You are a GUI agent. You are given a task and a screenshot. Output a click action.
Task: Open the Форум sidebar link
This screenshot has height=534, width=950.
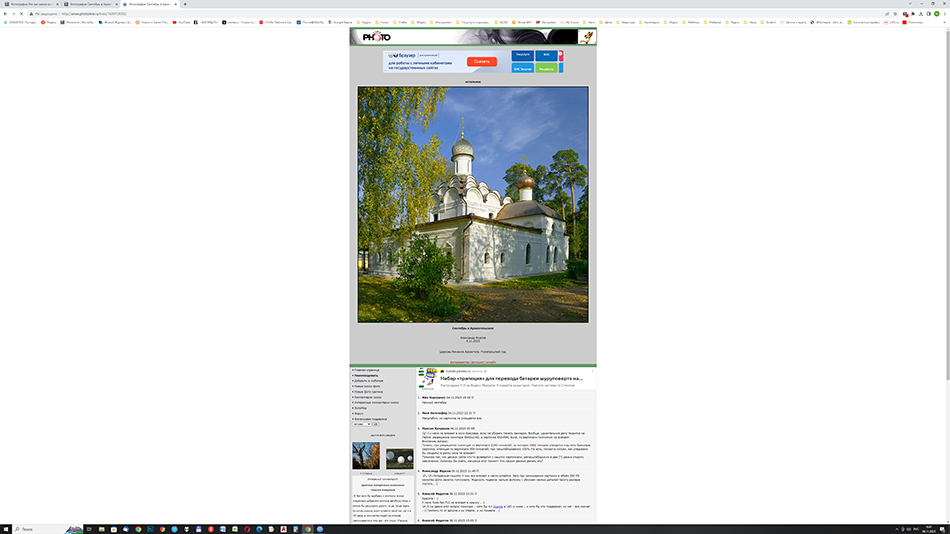click(x=358, y=413)
